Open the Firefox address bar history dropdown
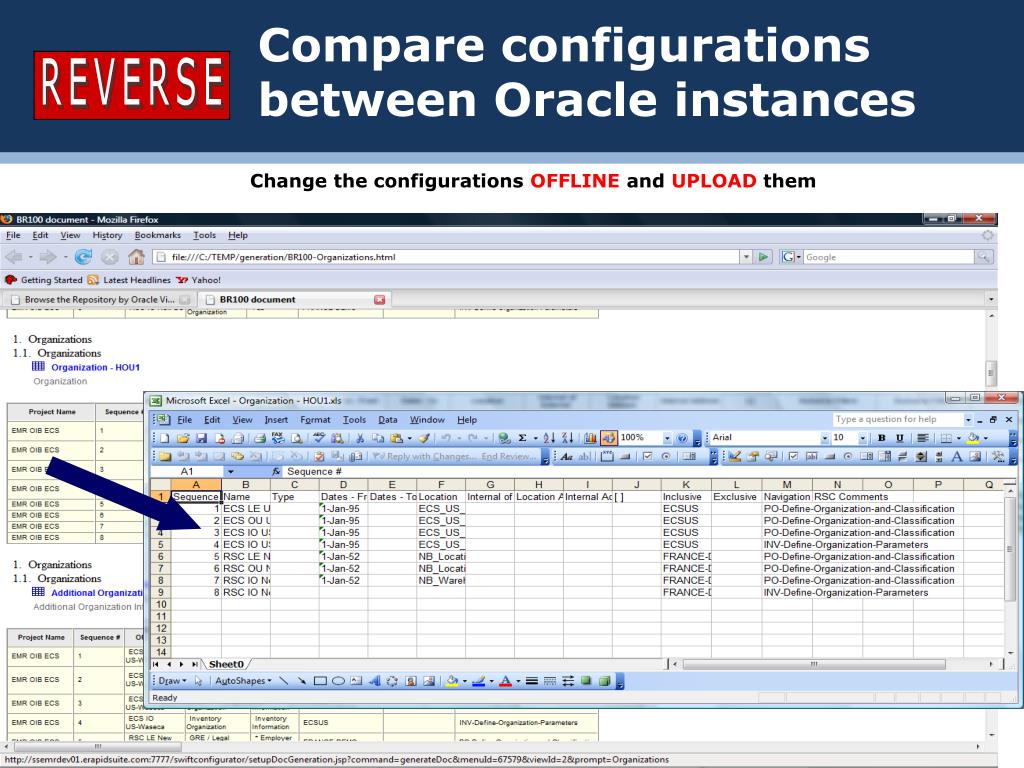1024x768 pixels. [746, 257]
